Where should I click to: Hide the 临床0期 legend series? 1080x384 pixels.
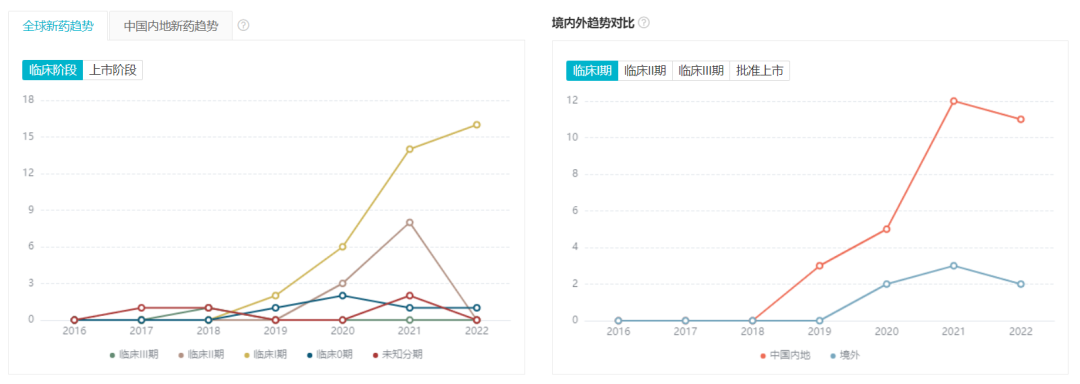pos(332,355)
